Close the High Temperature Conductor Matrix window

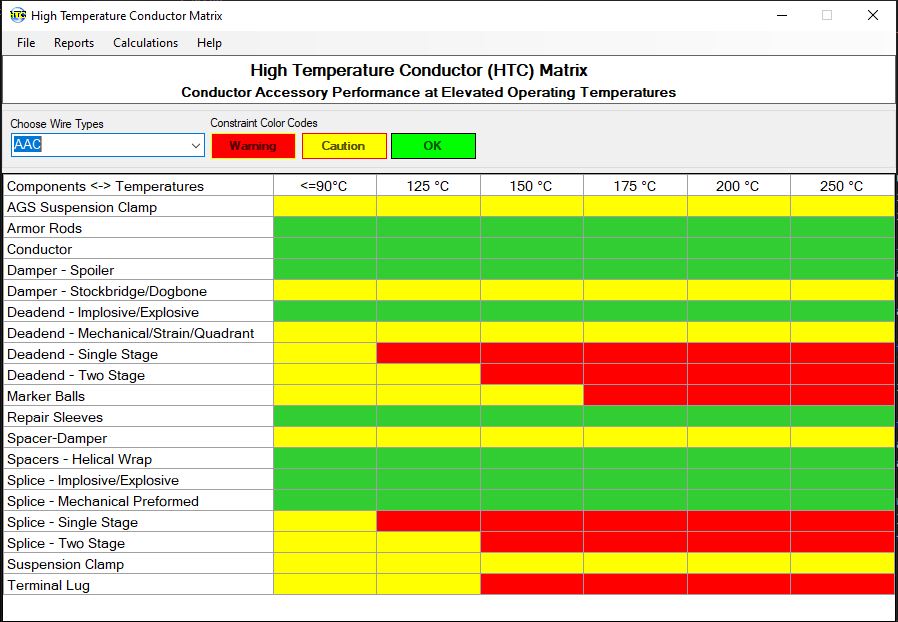coord(872,16)
